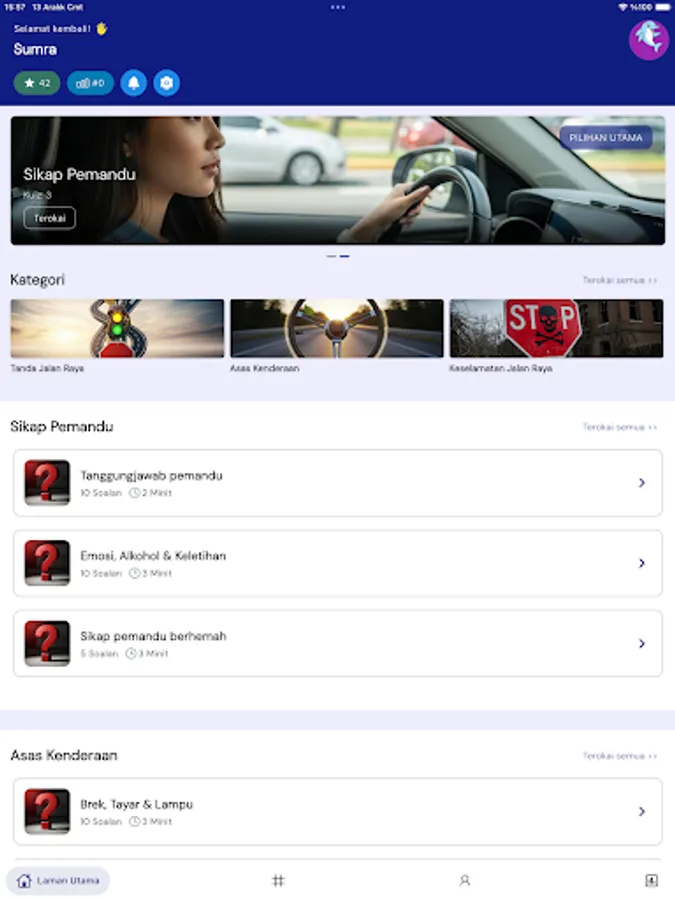Click the Terokai button on Sikap Pemandu banner

49,218
